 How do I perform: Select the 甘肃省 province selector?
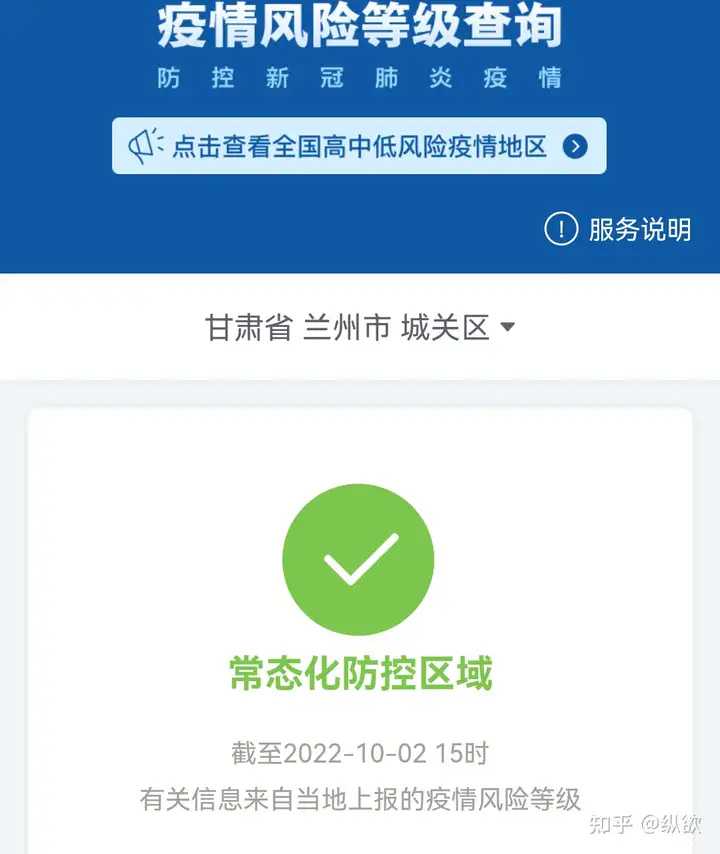tap(249, 328)
